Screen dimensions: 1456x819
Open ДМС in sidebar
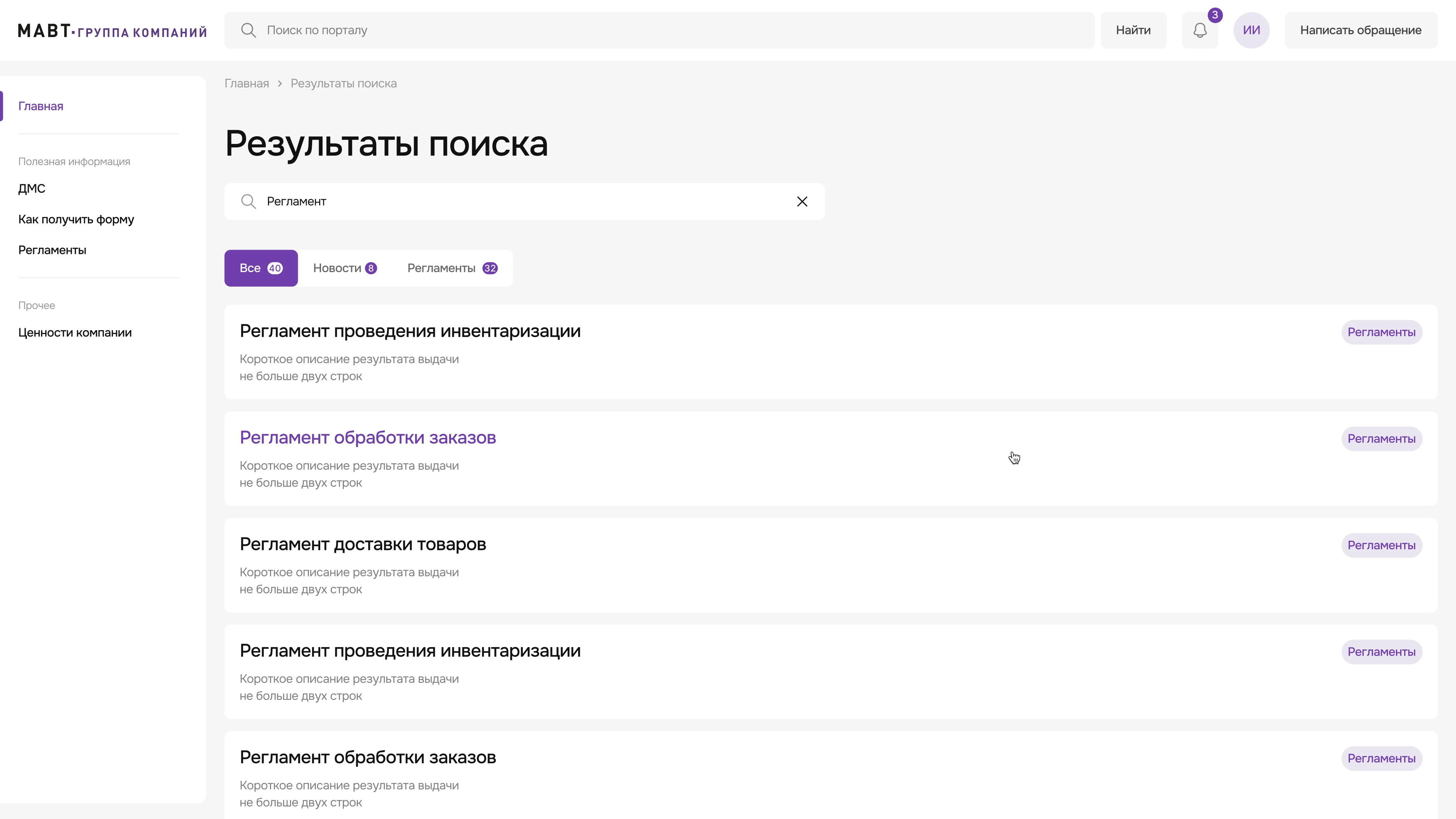pos(32,188)
